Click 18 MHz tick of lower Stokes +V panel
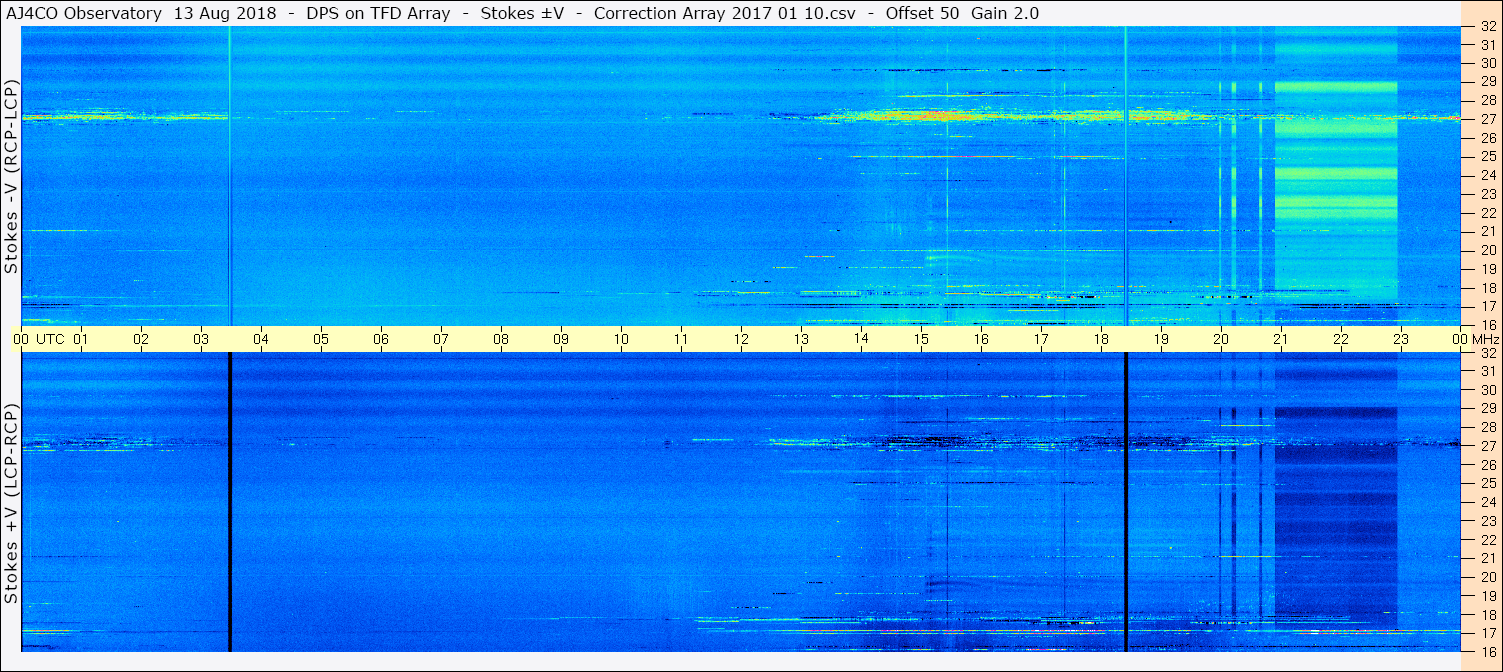 (x=1487, y=614)
